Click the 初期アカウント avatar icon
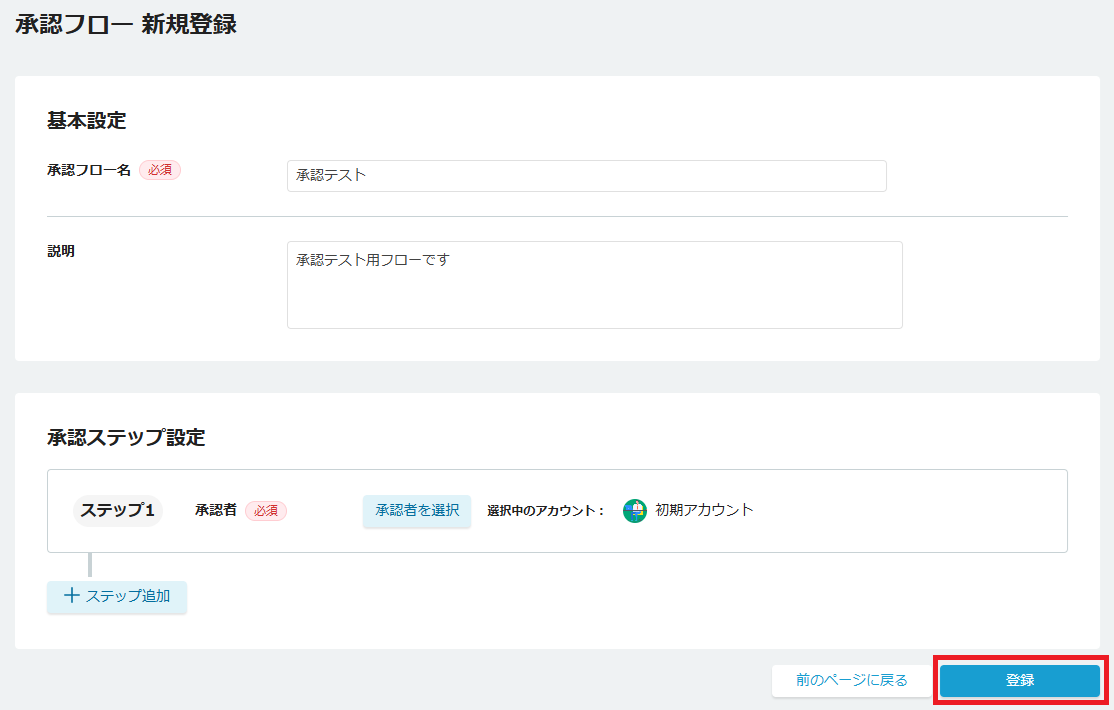The image size is (1114, 710). (635, 511)
